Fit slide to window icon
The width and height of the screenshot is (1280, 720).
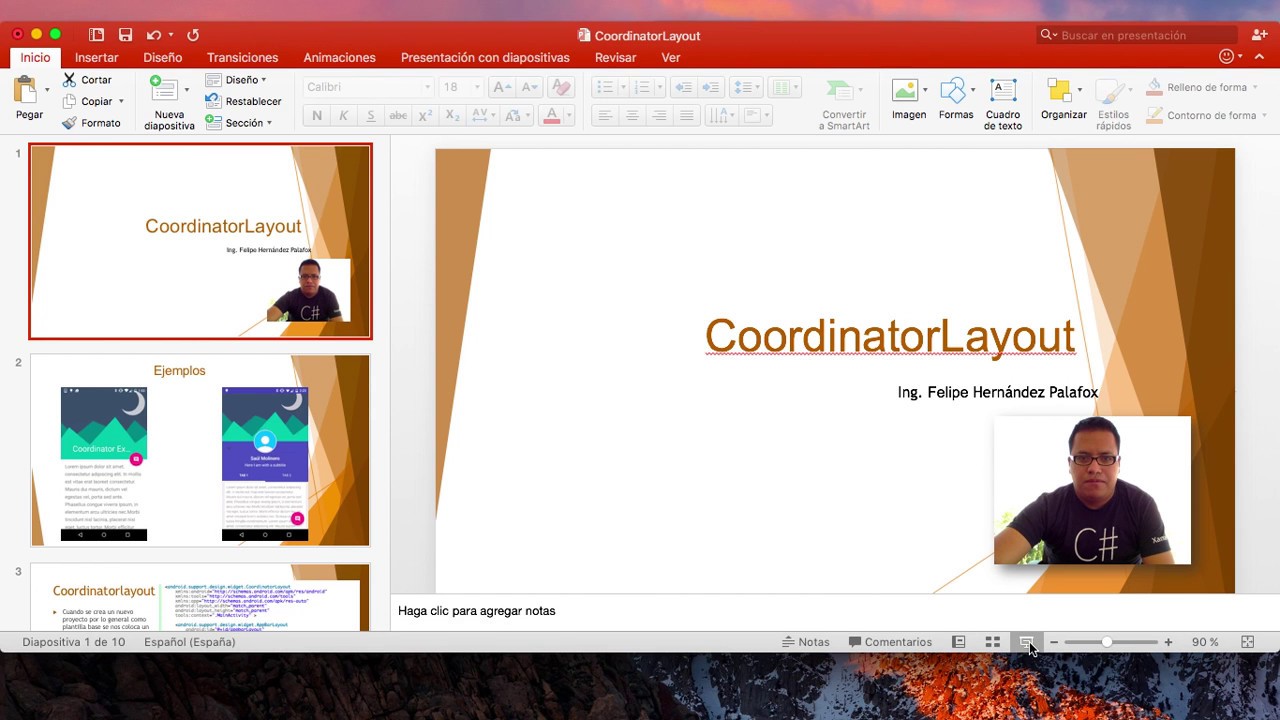click(x=1247, y=642)
